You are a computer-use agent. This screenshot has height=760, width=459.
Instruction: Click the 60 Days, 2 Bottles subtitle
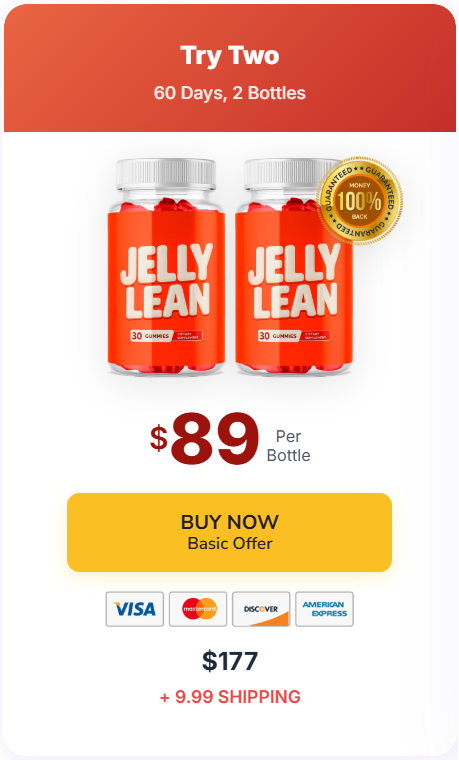click(230, 93)
